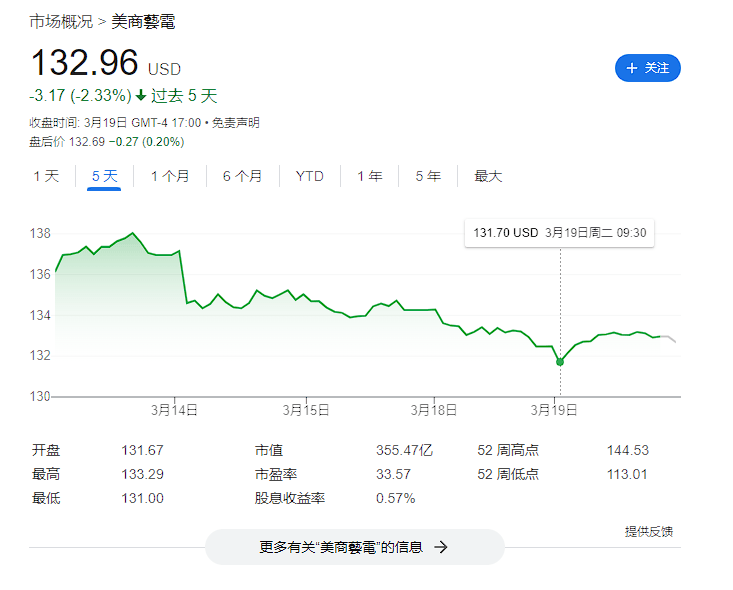Image resolution: width=733 pixels, height=590 pixels.
Task: Click the 52 周高点 label
Action: 508,450
